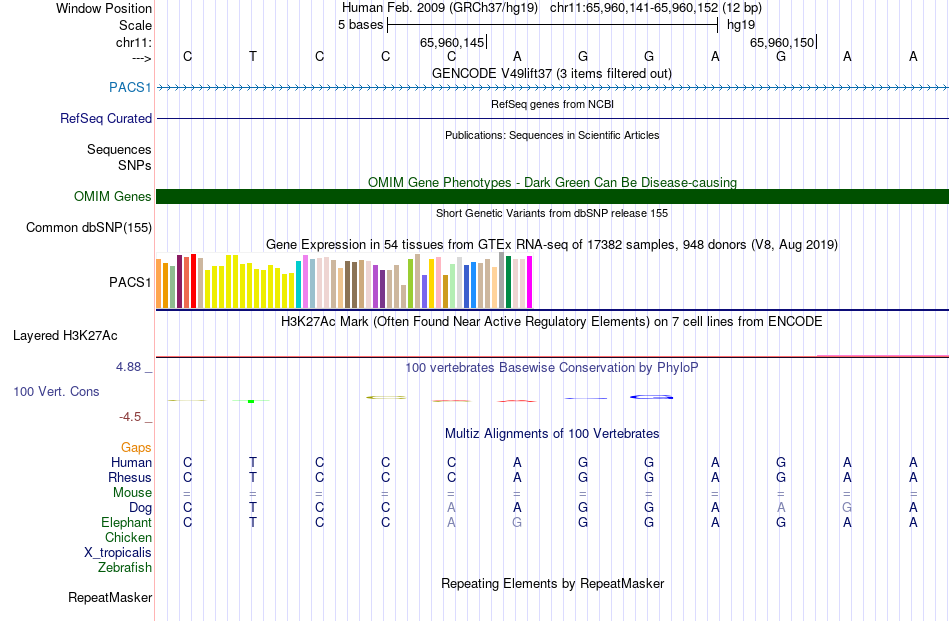Click the Rhesus species label

point(130,477)
